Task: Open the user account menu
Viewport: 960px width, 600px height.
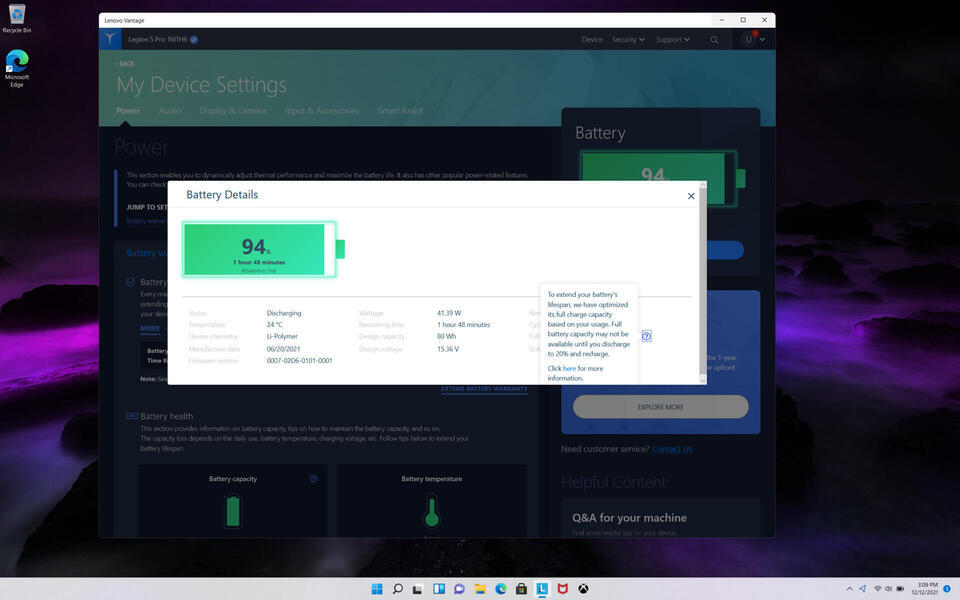Action: coord(754,39)
